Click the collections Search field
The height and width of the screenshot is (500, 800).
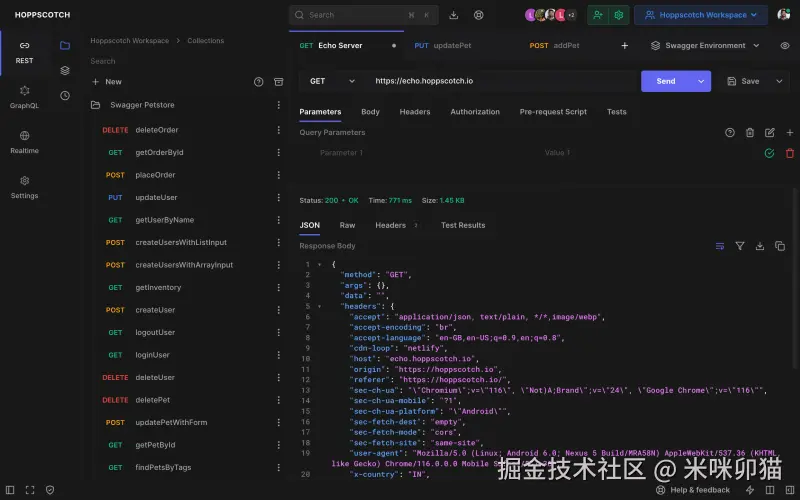186,61
